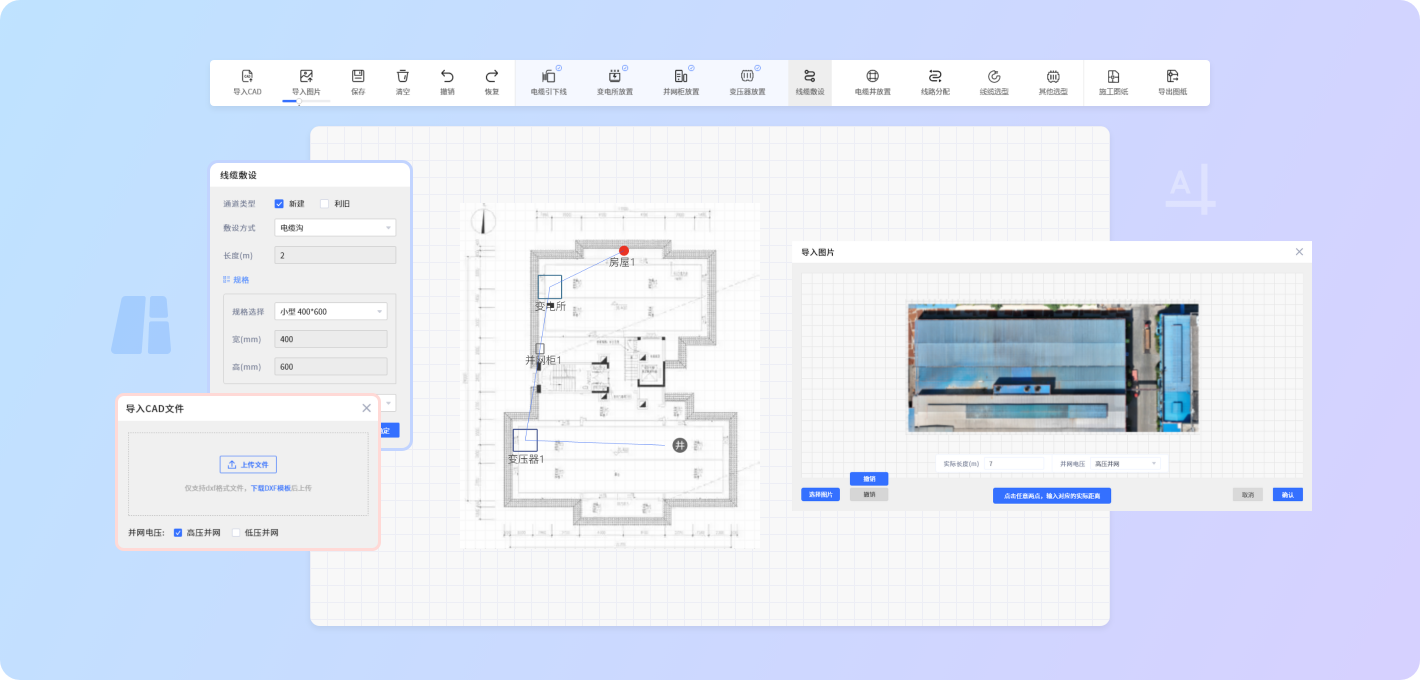Select the 变电所放置 tool
The width and height of the screenshot is (1420, 680).
[615, 82]
